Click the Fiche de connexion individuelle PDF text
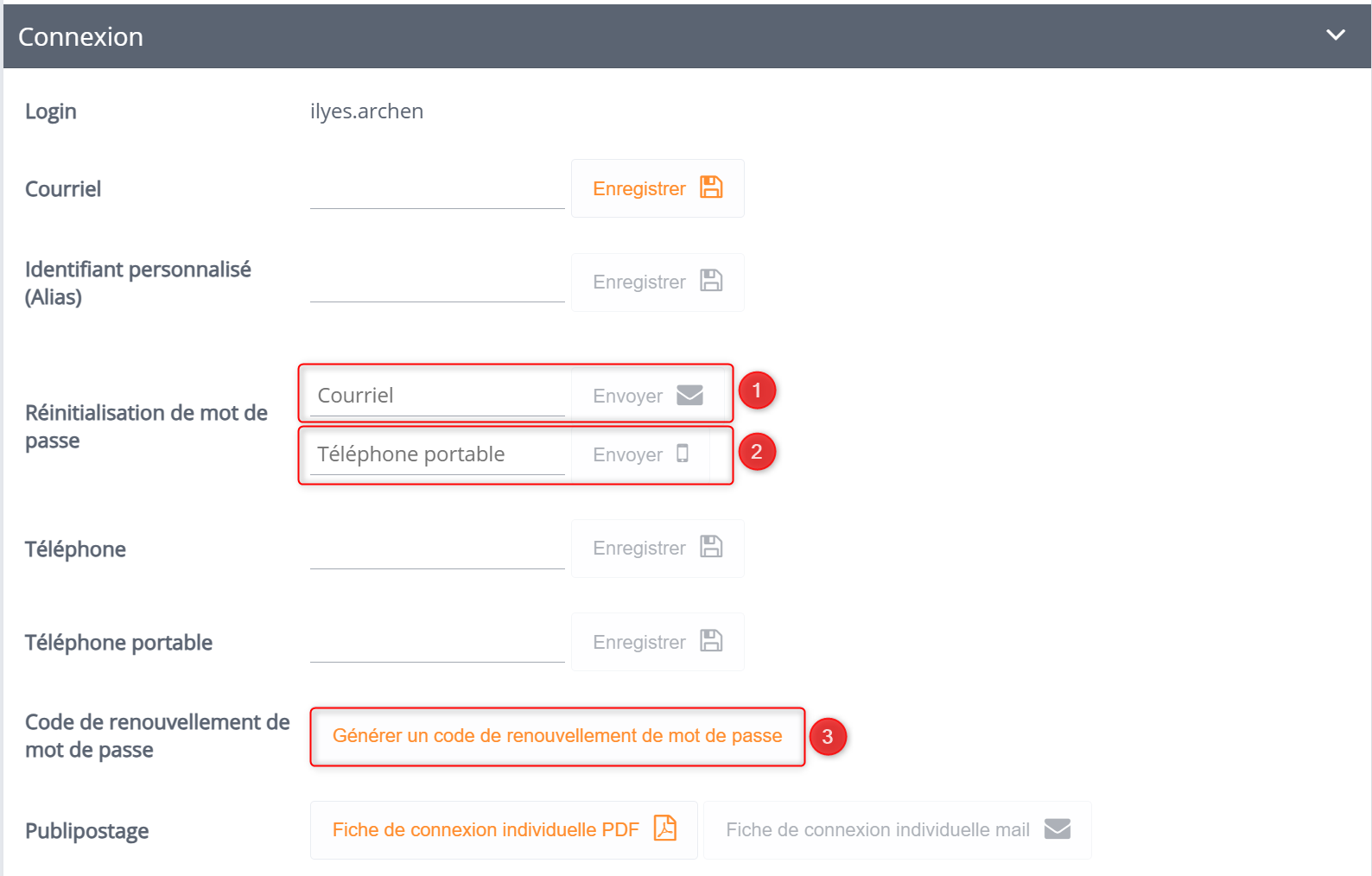 [x=486, y=829]
